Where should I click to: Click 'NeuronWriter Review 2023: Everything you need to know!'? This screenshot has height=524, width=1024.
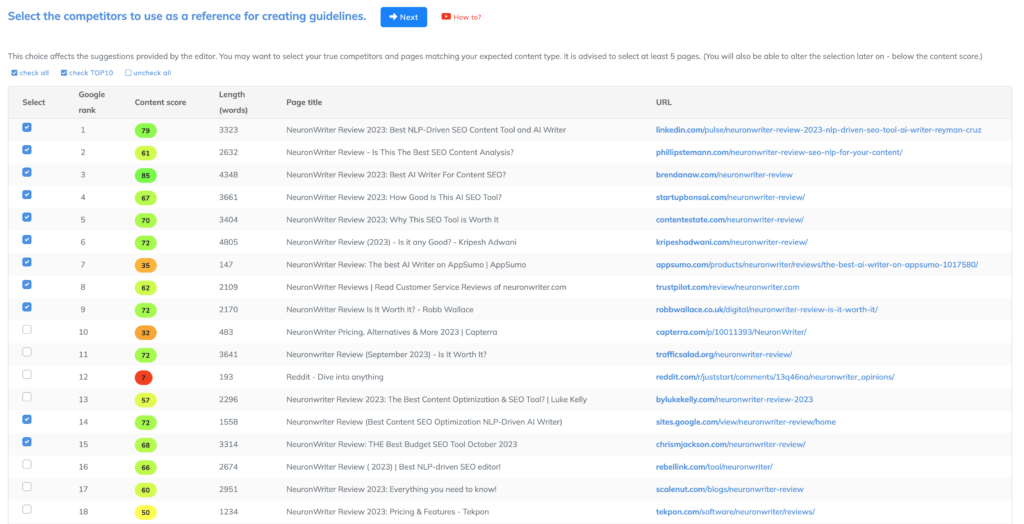coord(391,489)
